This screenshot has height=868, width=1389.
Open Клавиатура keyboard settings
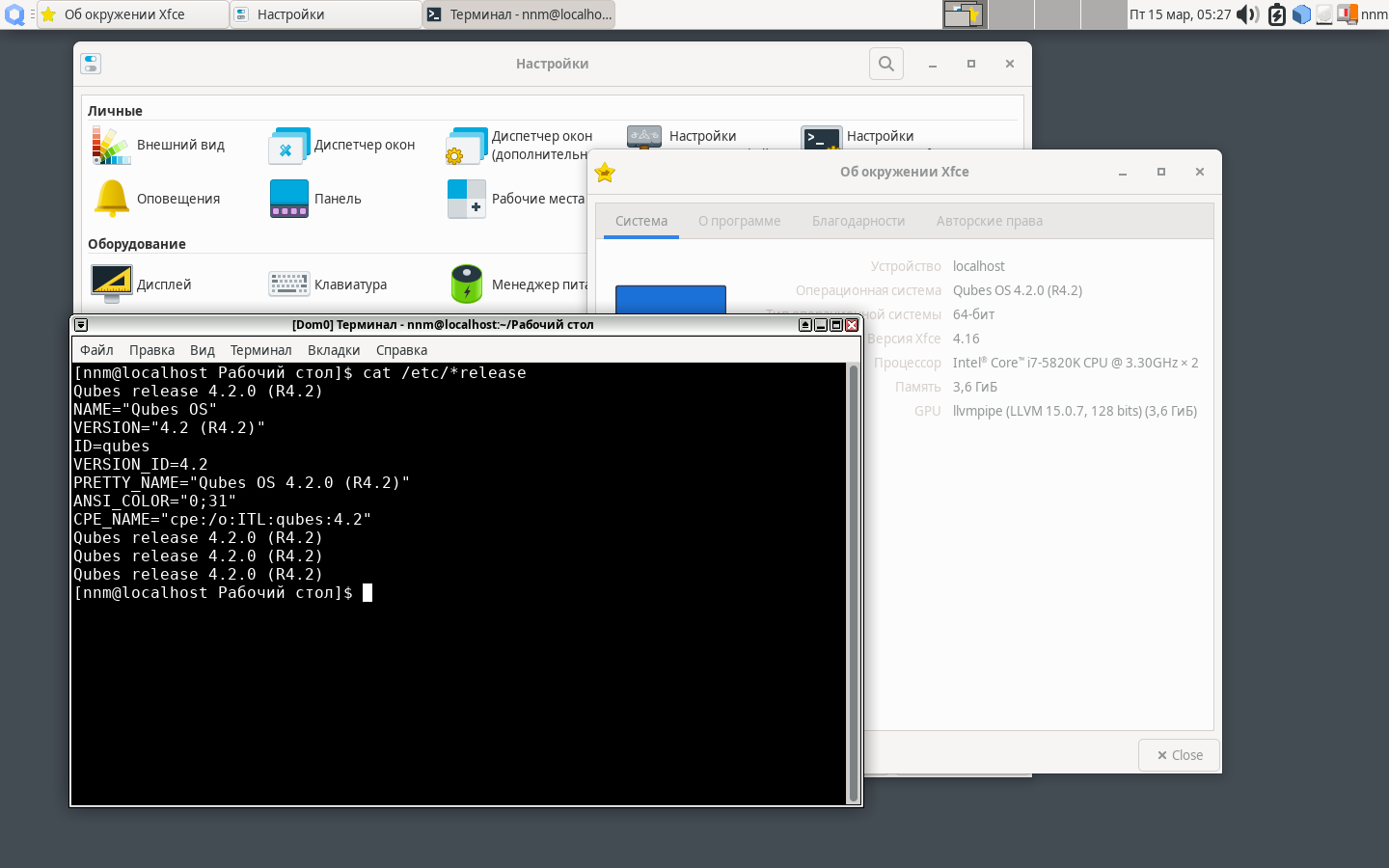coord(328,285)
